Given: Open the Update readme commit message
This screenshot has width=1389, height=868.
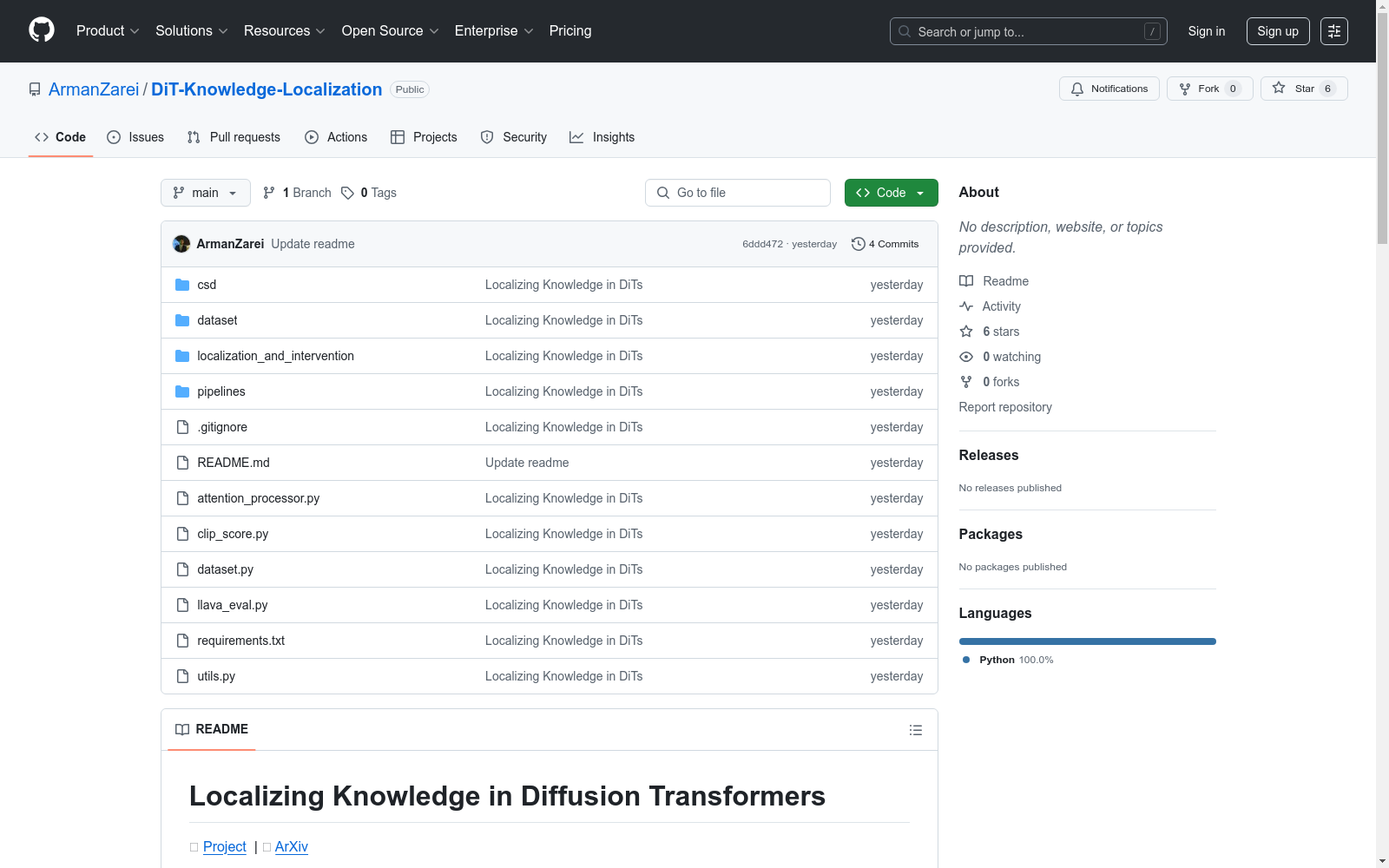Looking at the screenshot, I should click(x=313, y=244).
